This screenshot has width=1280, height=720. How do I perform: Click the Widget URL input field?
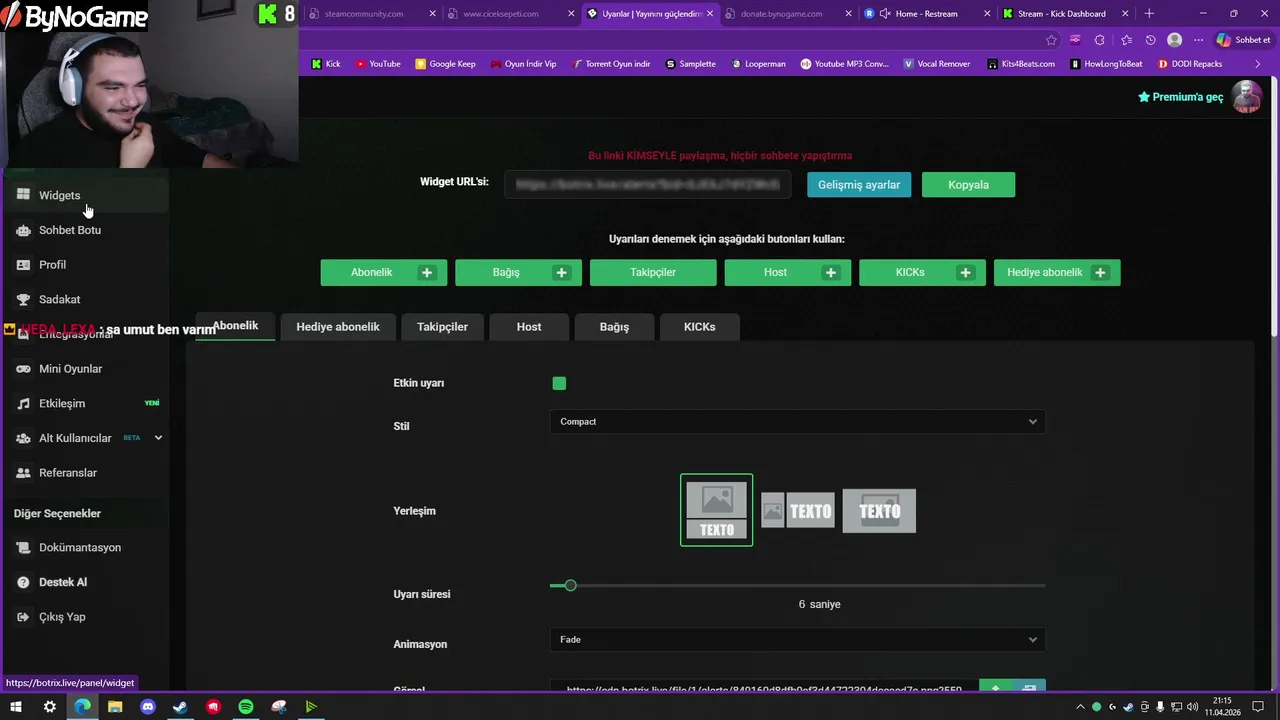[x=648, y=185]
